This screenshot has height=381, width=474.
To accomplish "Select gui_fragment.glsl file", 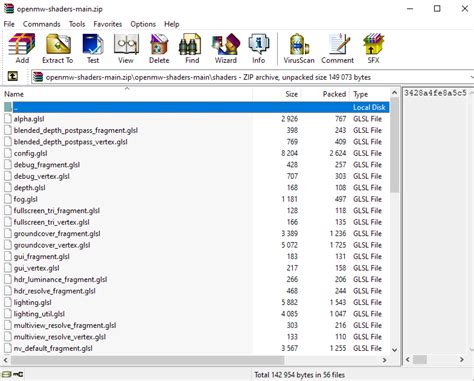I will 197,256.
